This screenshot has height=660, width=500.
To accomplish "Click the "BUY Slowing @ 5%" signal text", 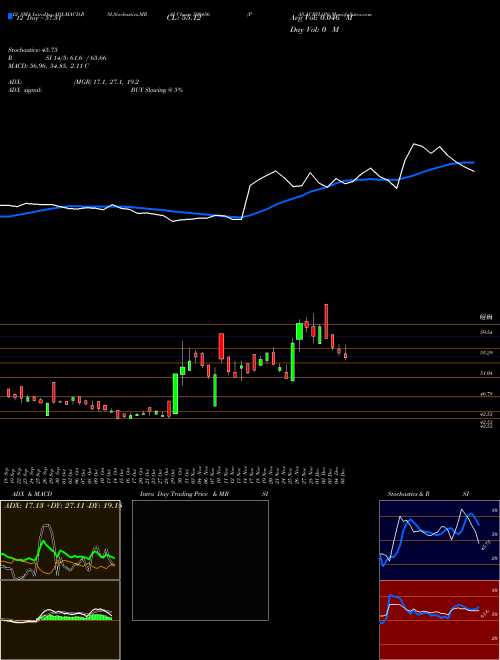I will tap(157, 90).
